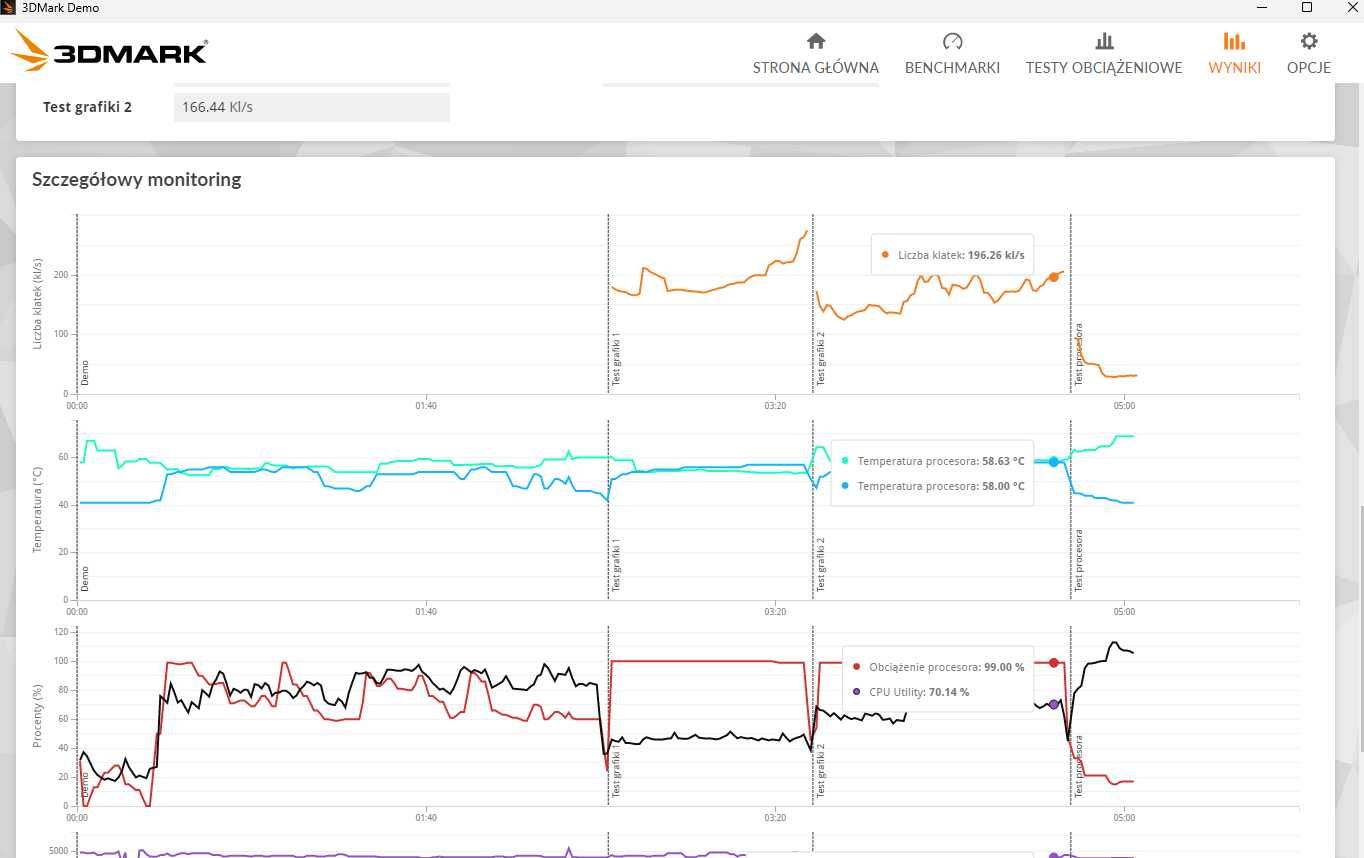1364x858 pixels.
Task: Click the red data point on processor load line
Action: [1053, 663]
